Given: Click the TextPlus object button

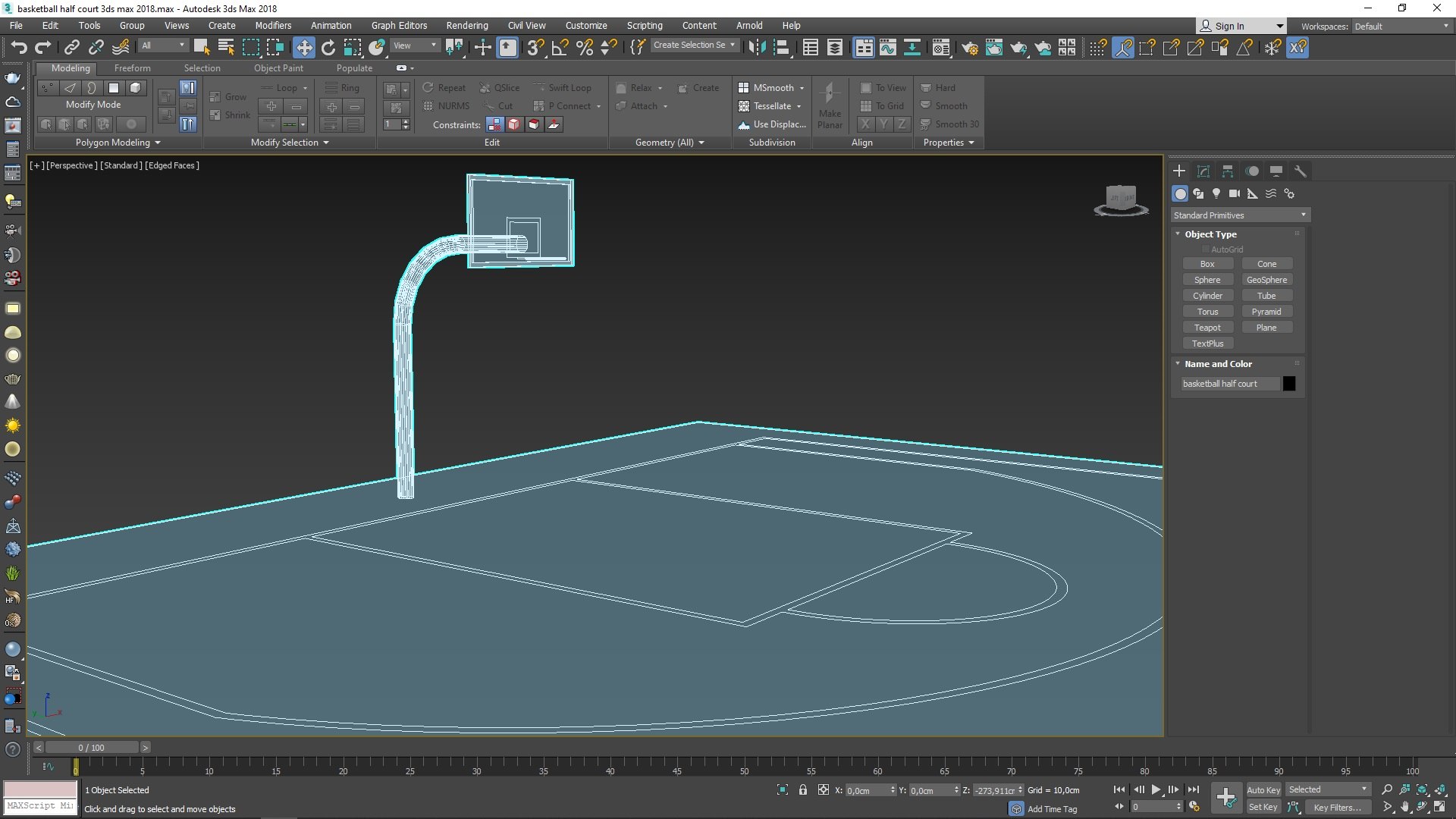Looking at the screenshot, I should point(1207,344).
